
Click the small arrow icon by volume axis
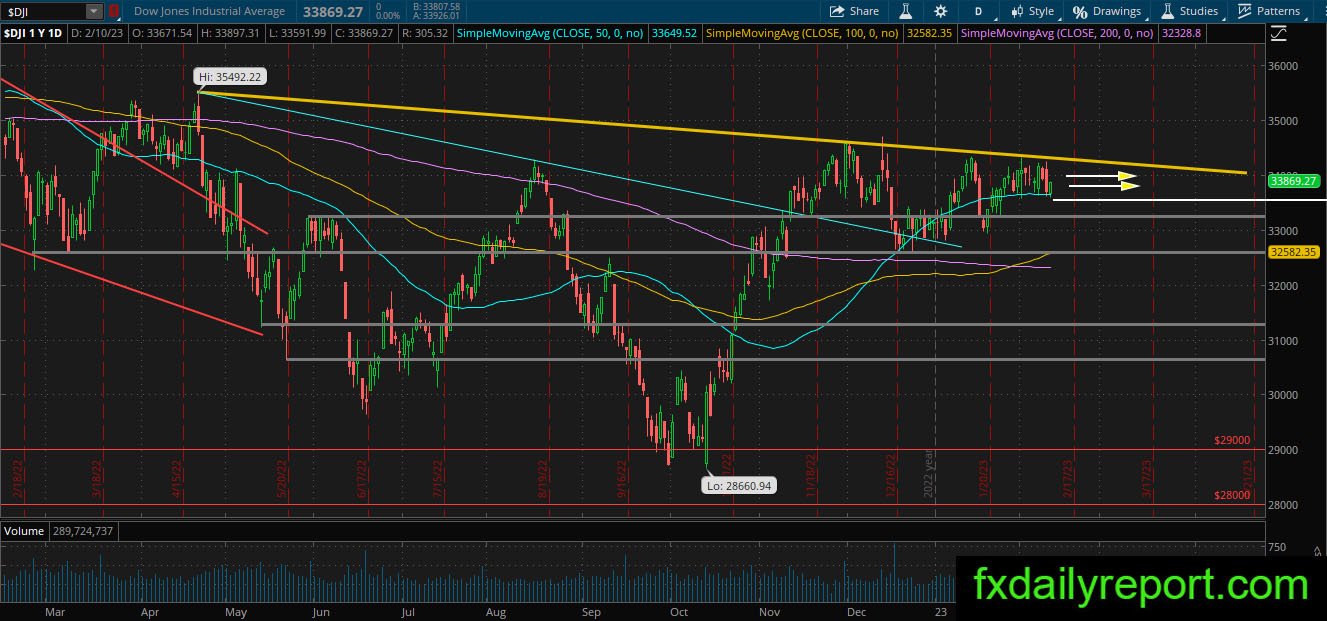1318,549
